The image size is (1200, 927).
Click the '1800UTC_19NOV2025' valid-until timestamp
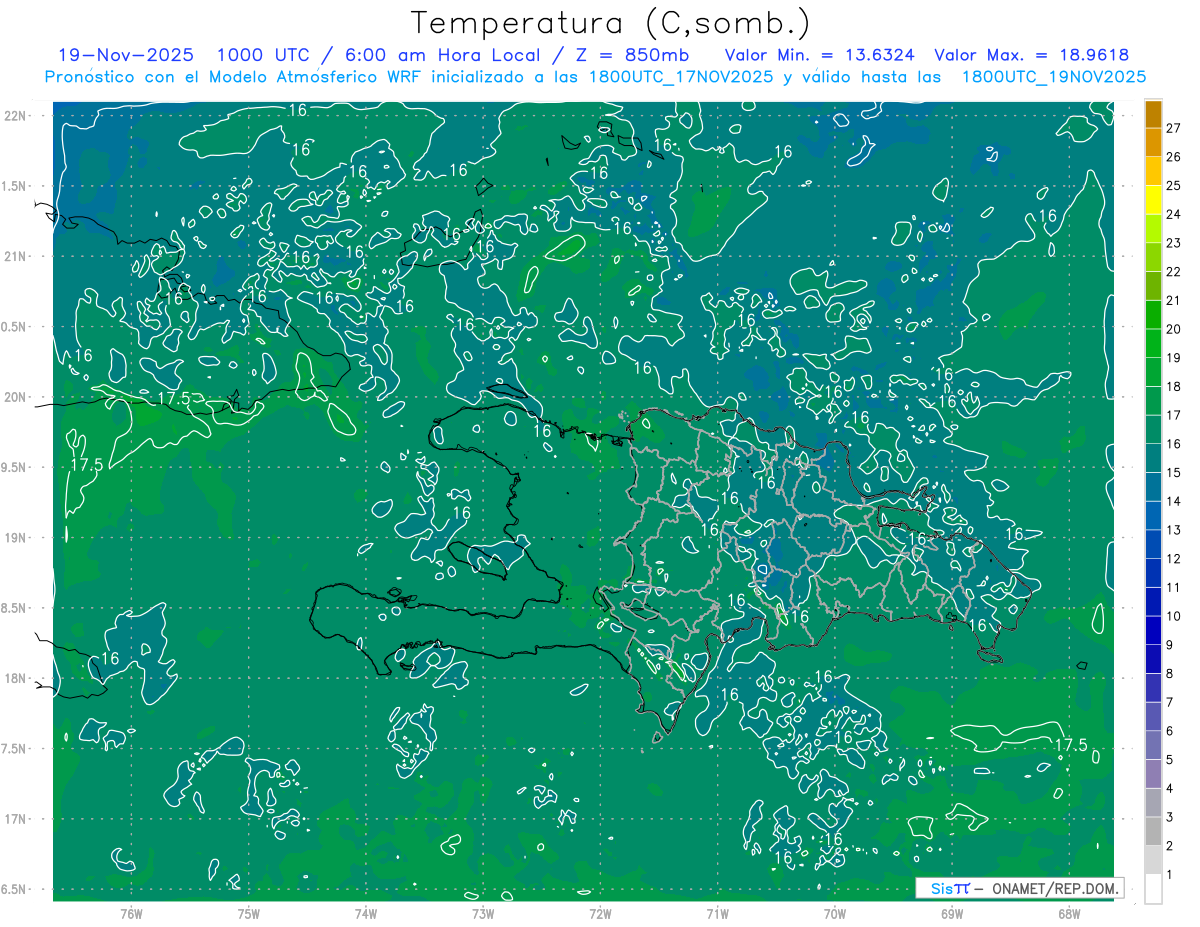pos(1054,77)
